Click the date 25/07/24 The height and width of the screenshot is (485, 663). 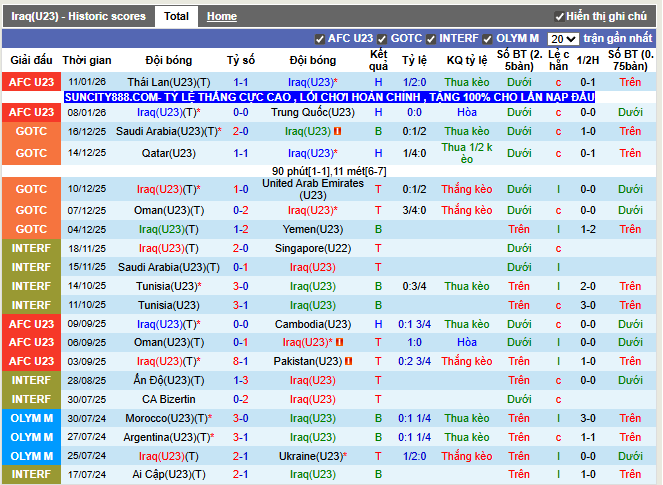87,457
